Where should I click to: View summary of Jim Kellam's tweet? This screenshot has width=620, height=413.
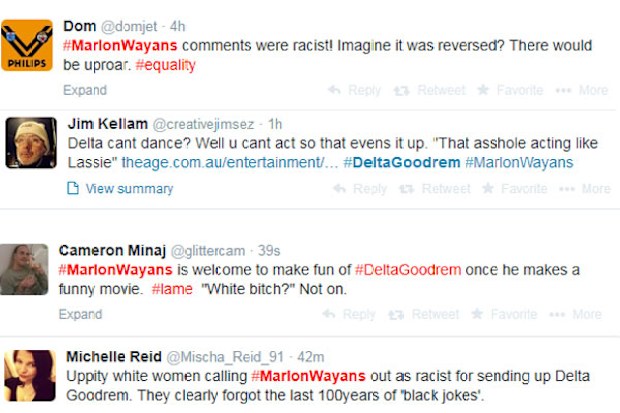(120, 189)
